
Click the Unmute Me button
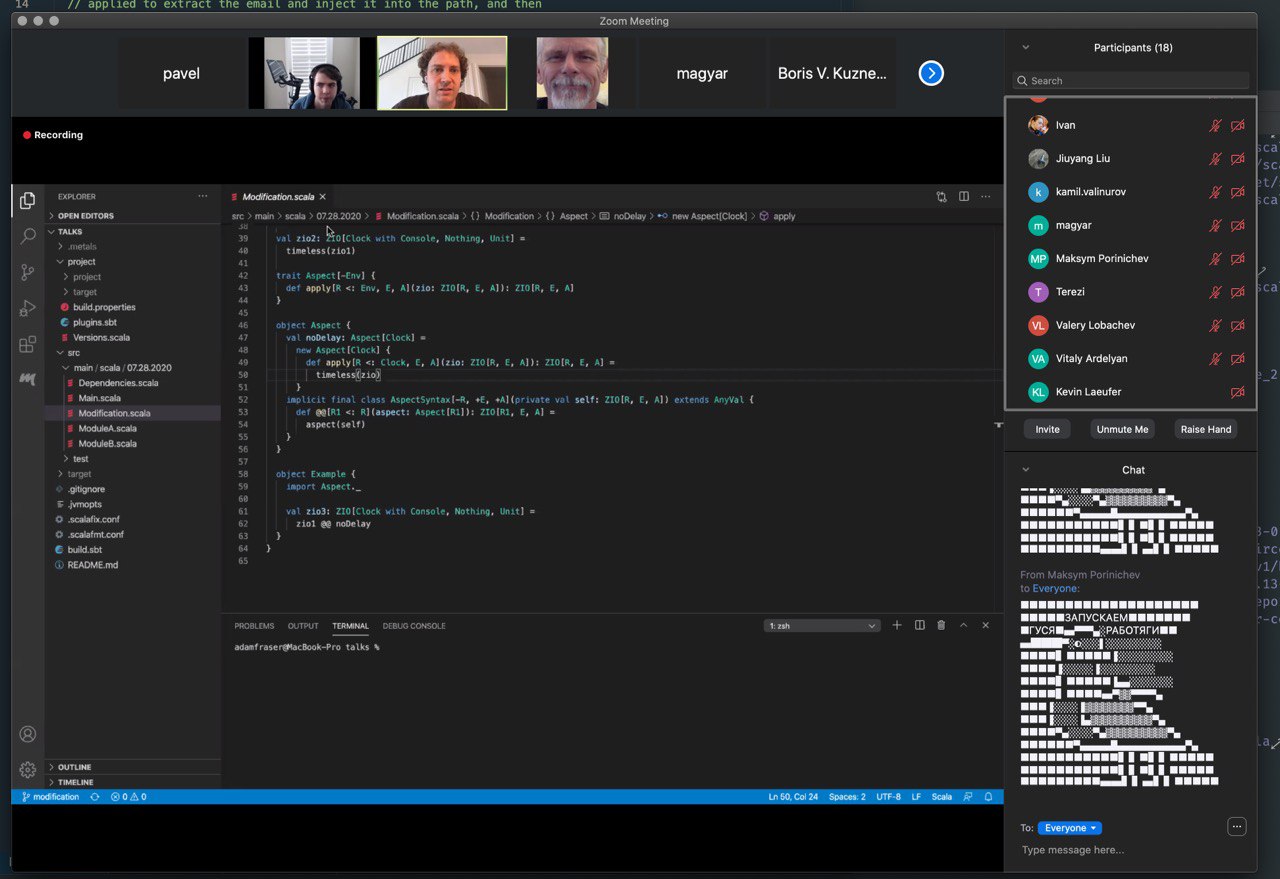point(1122,429)
